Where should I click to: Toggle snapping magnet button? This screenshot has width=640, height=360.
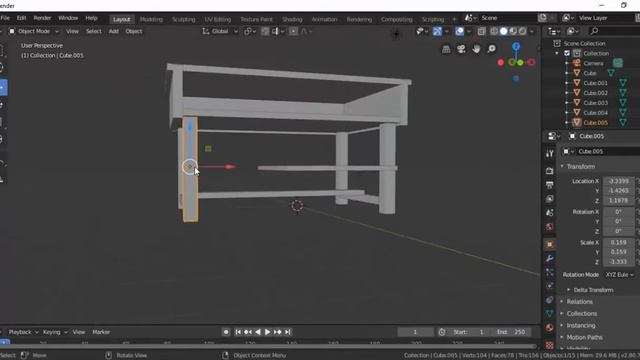point(265,31)
